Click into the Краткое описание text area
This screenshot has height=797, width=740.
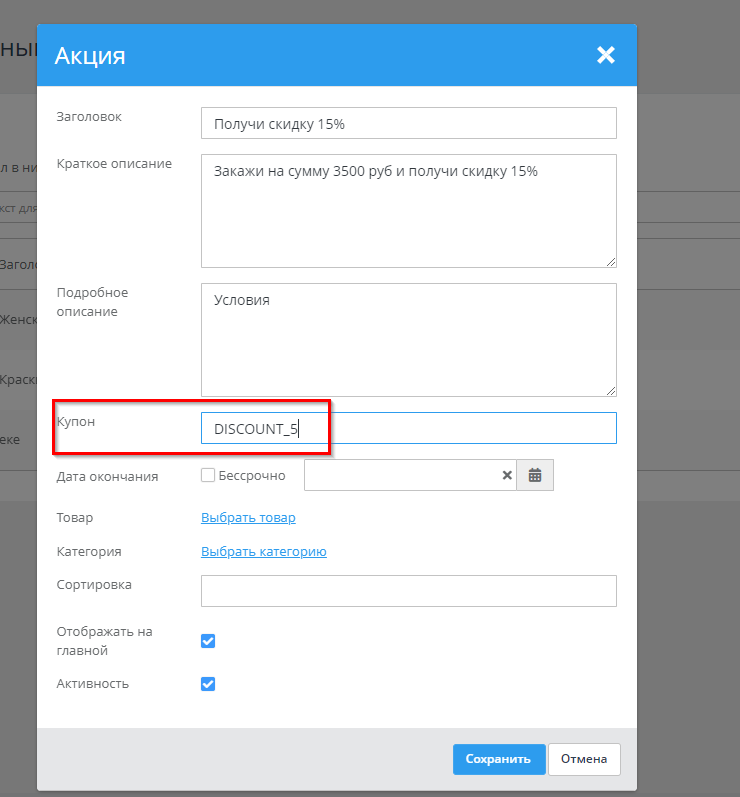(x=409, y=211)
